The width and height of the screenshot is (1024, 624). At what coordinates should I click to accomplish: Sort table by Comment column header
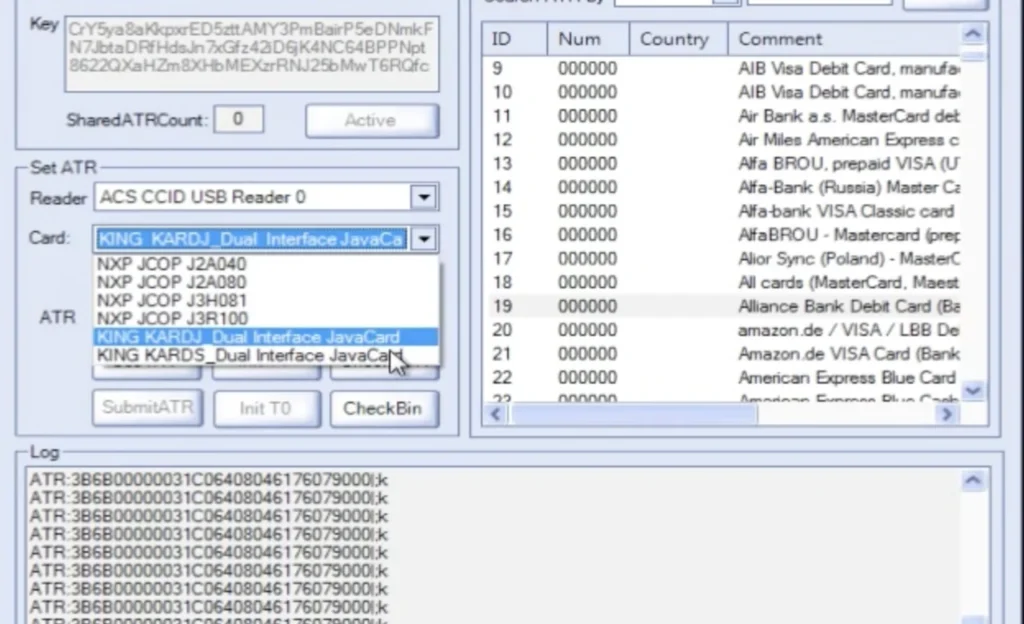point(844,39)
